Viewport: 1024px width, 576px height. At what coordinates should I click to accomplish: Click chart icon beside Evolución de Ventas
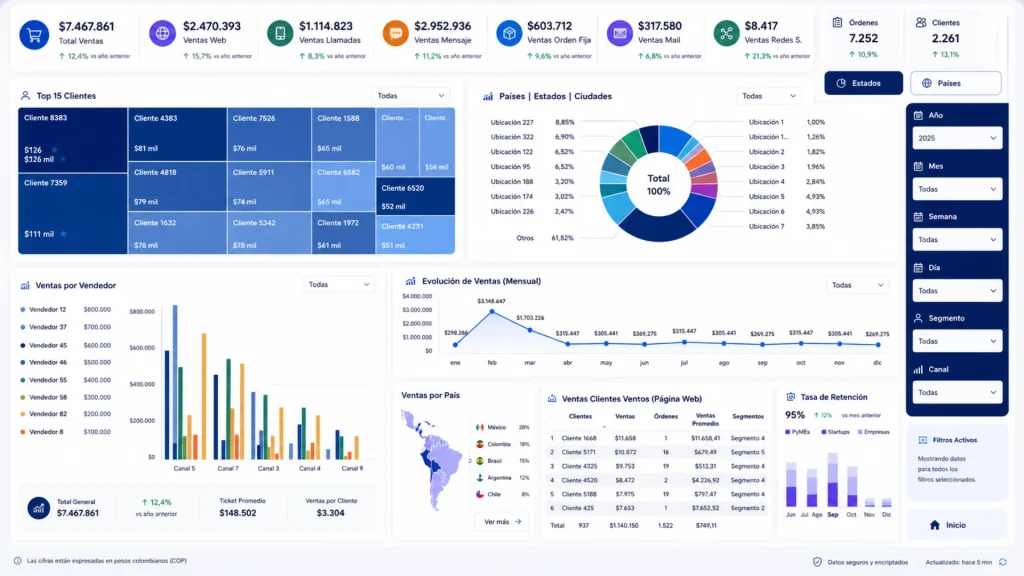[x=410, y=281]
